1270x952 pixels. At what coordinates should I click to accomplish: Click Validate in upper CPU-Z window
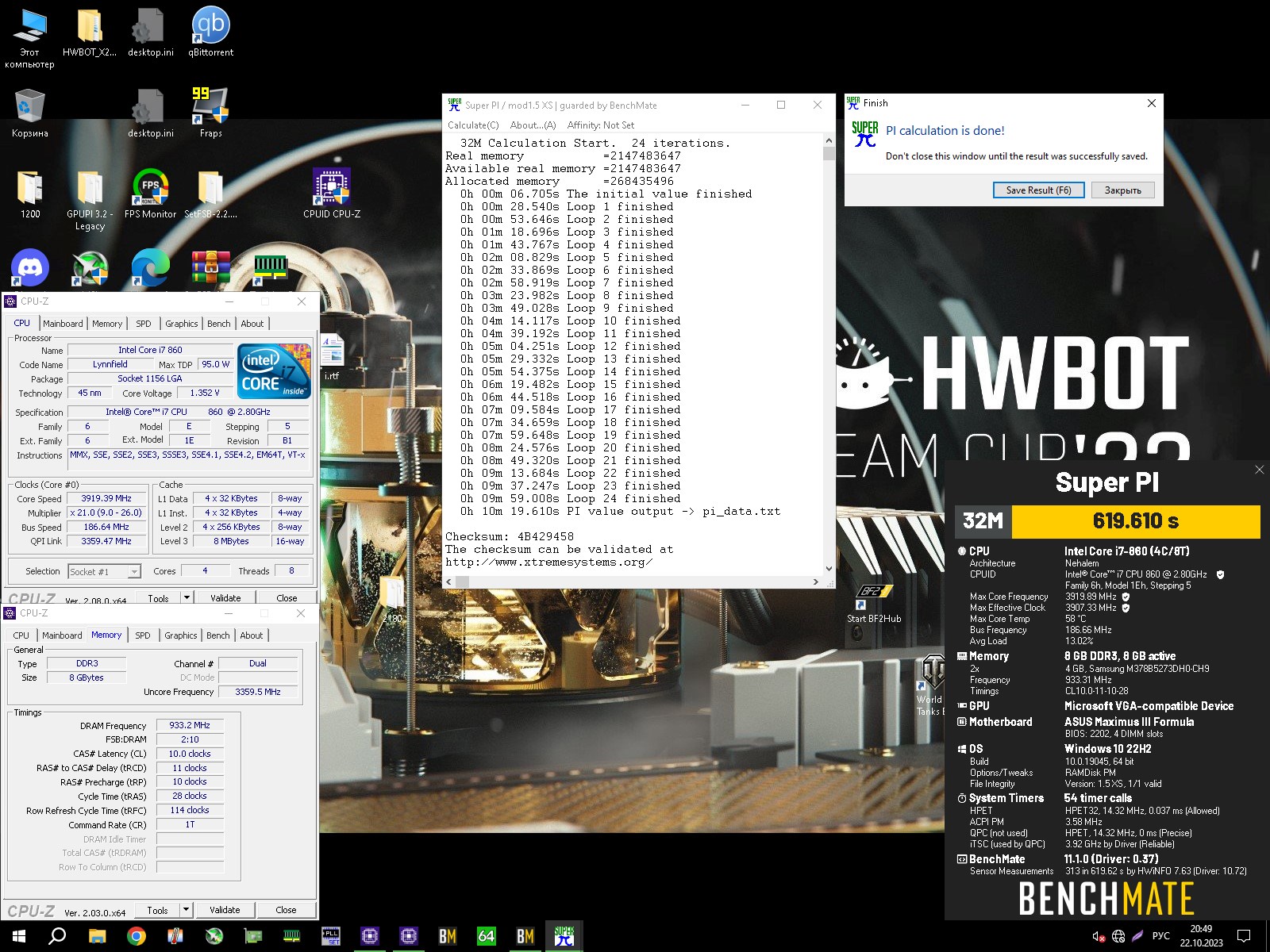click(x=225, y=597)
